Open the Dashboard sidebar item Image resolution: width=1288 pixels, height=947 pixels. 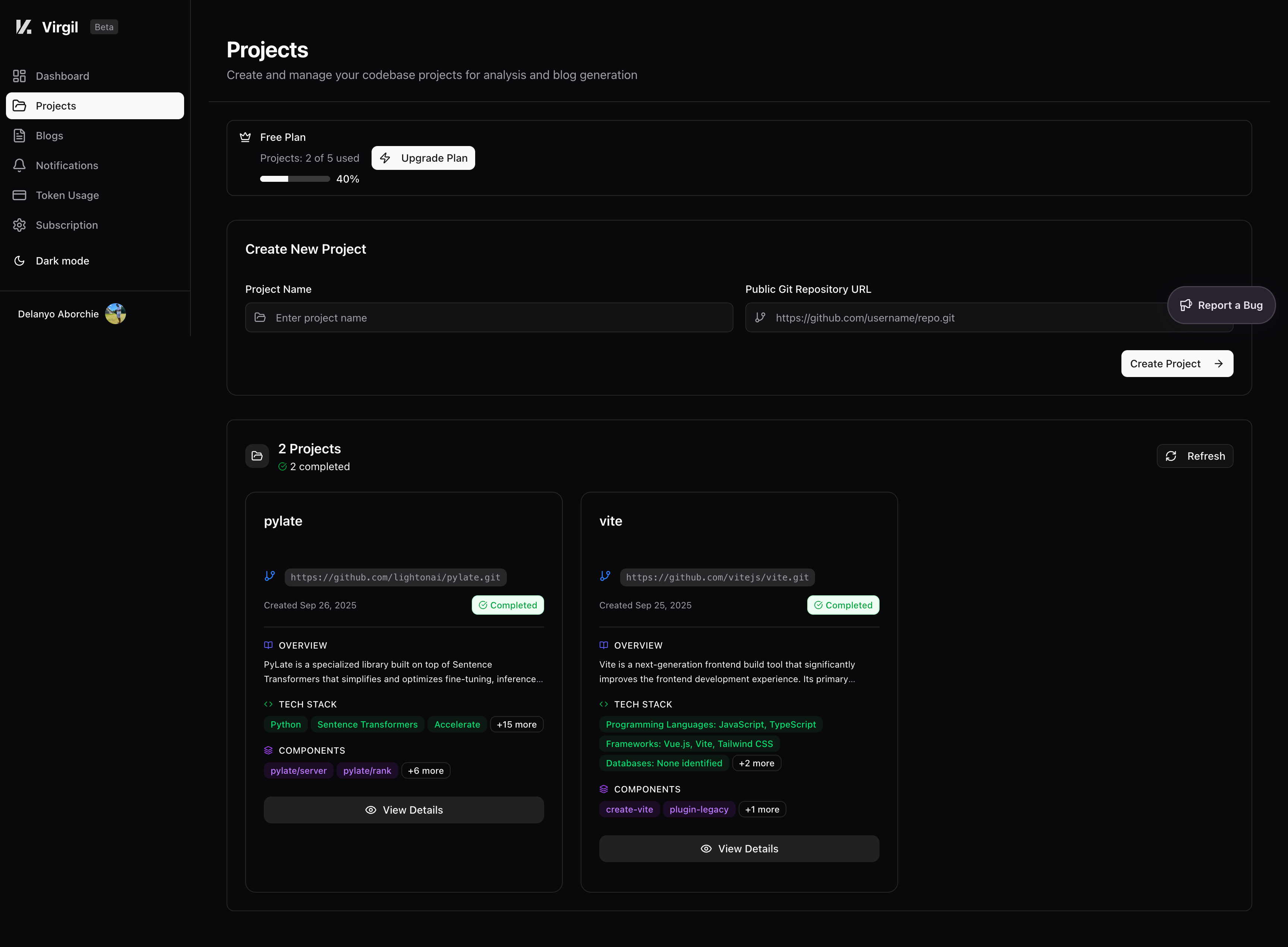click(x=62, y=76)
